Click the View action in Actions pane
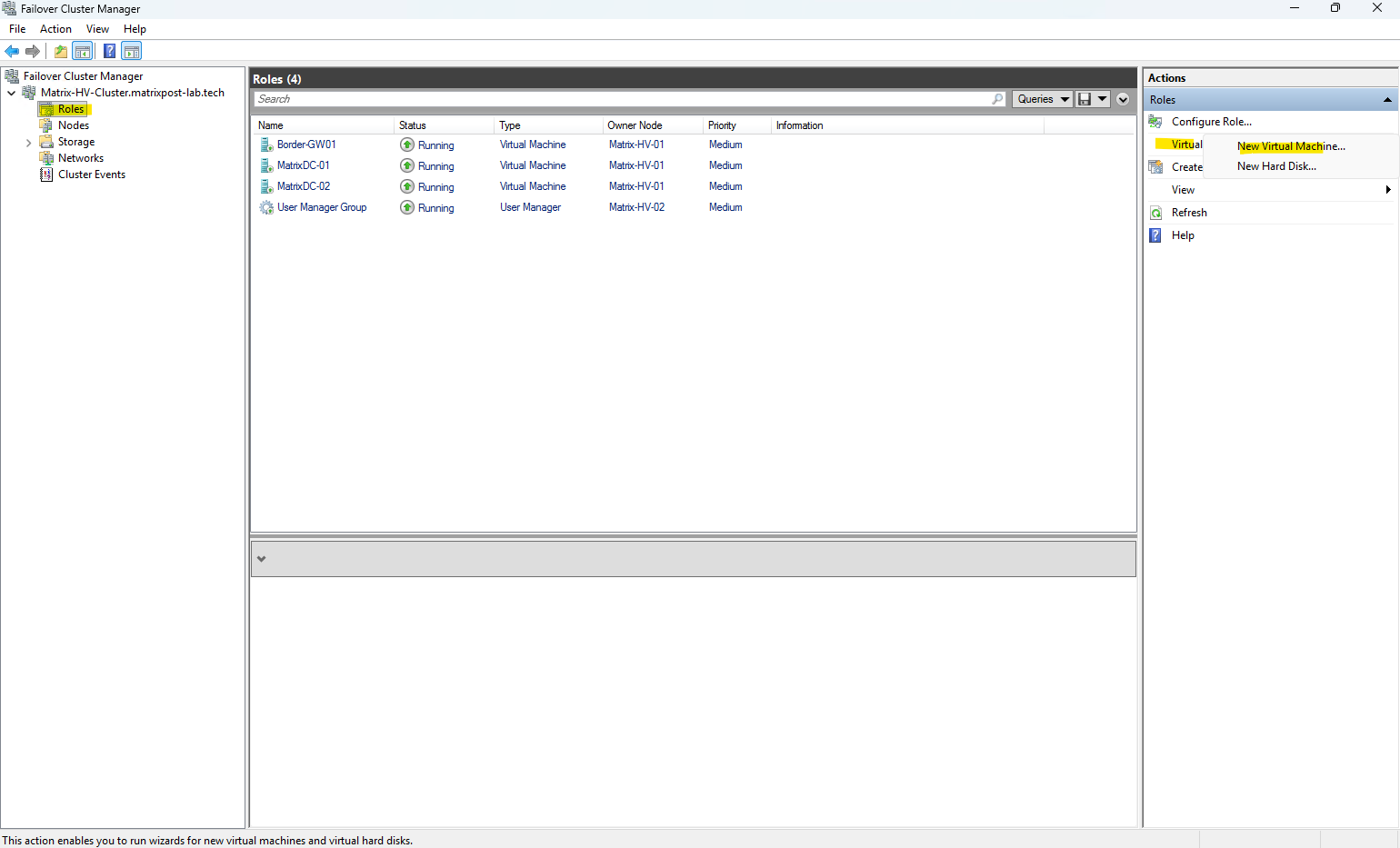 click(1183, 190)
